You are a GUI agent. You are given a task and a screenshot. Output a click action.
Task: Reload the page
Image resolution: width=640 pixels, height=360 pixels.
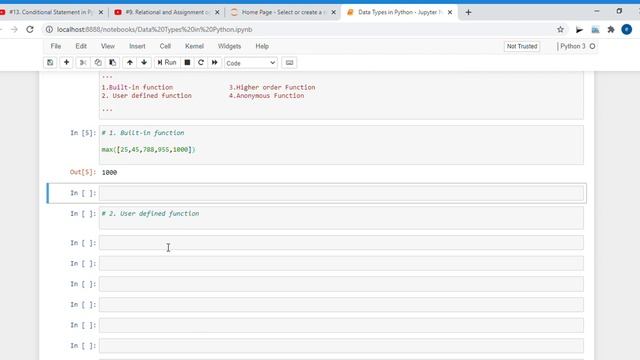click(x=30, y=29)
